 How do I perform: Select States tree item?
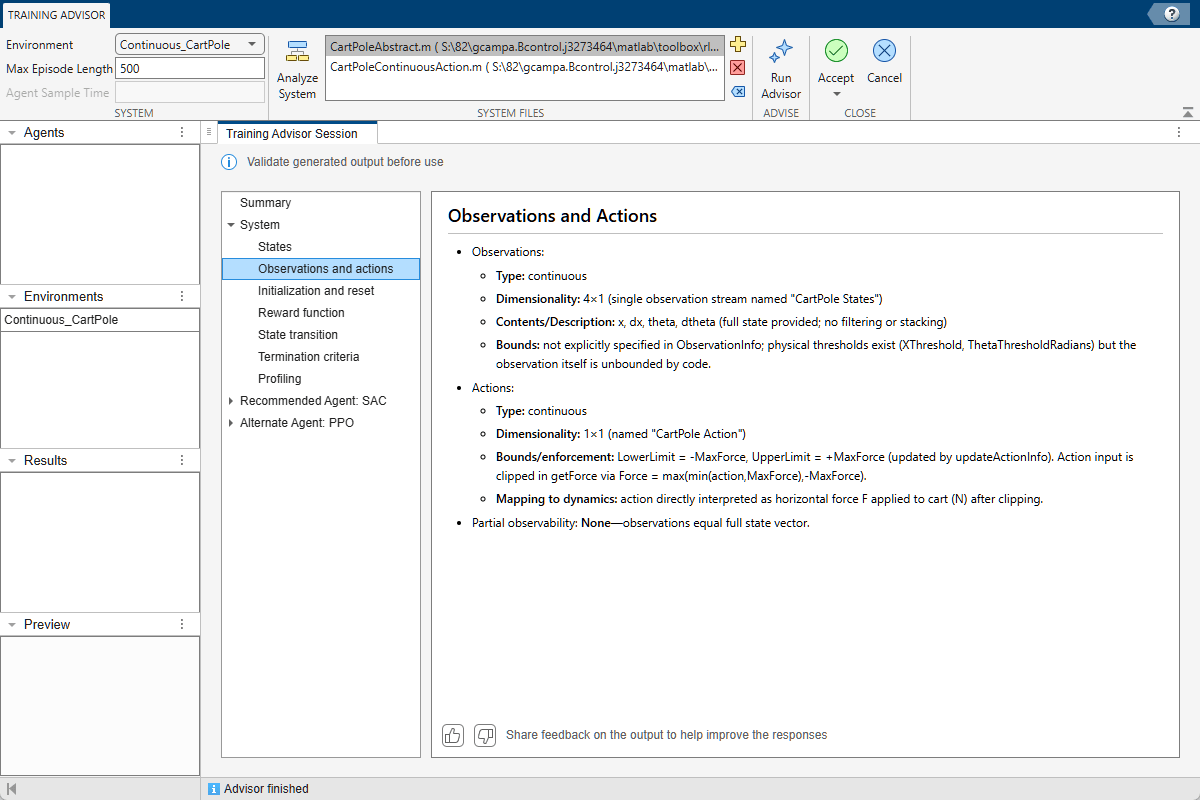(275, 247)
